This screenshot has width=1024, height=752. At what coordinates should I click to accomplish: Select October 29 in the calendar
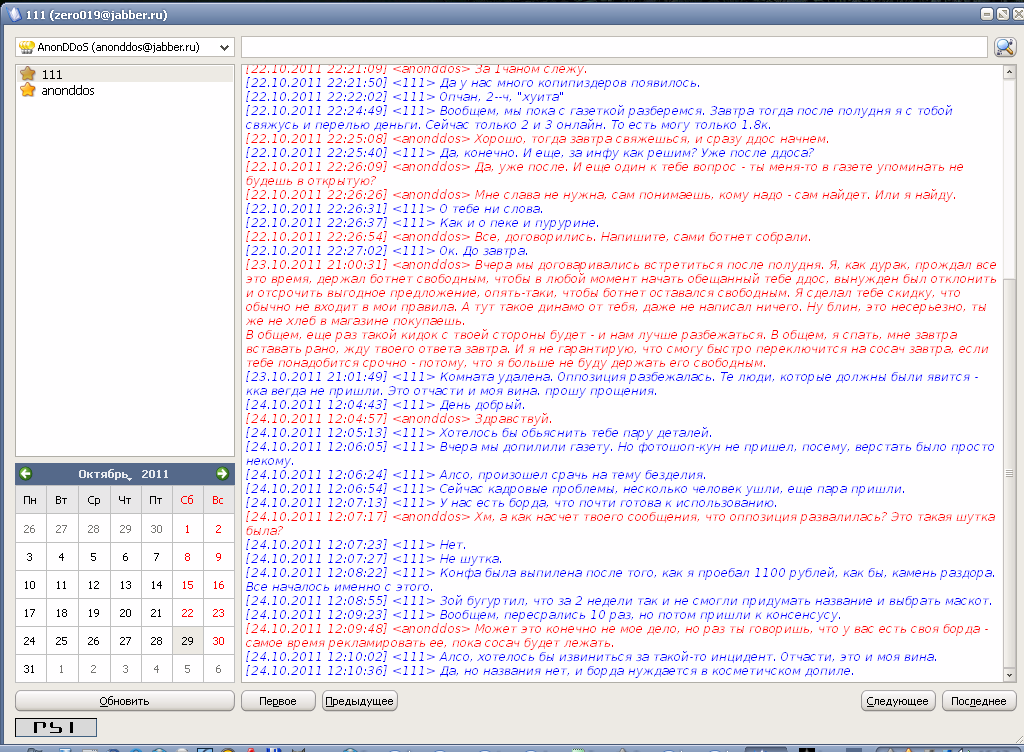(187, 641)
